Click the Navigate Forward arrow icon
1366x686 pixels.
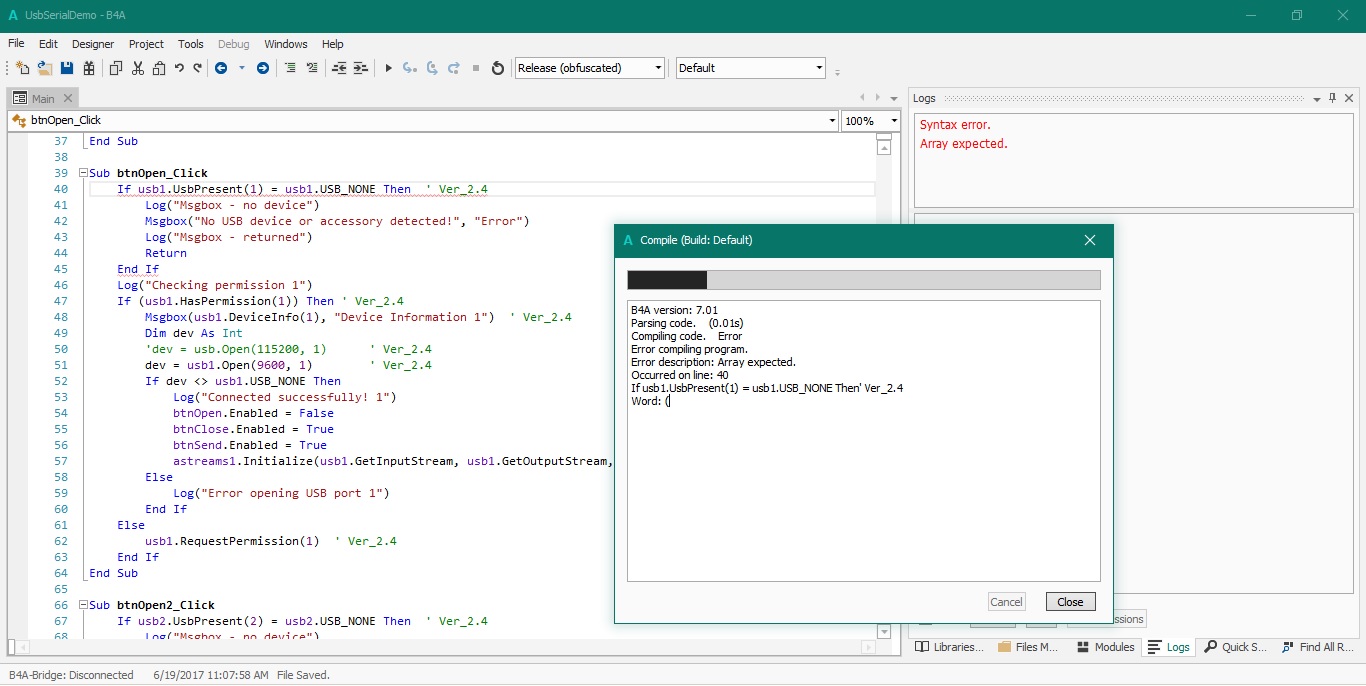point(263,68)
